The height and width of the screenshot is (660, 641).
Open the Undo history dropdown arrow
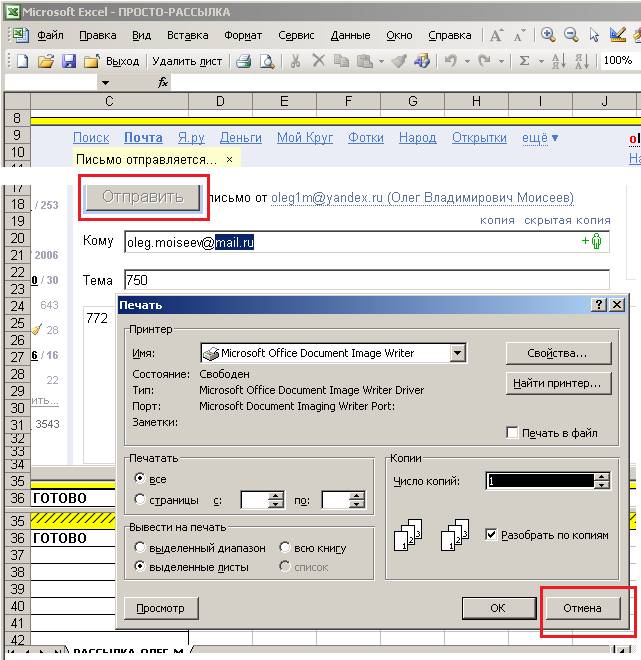pyautogui.click(x=467, y=61)
